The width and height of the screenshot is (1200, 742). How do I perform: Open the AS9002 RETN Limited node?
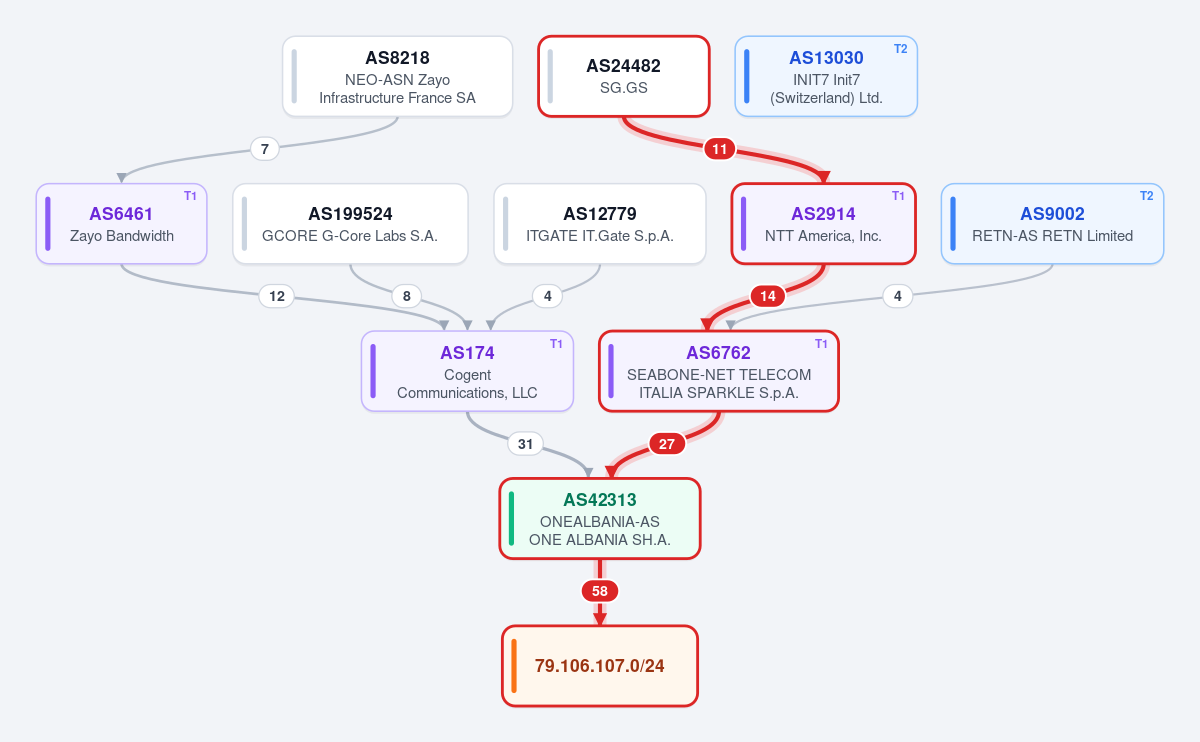(1052, 224)
